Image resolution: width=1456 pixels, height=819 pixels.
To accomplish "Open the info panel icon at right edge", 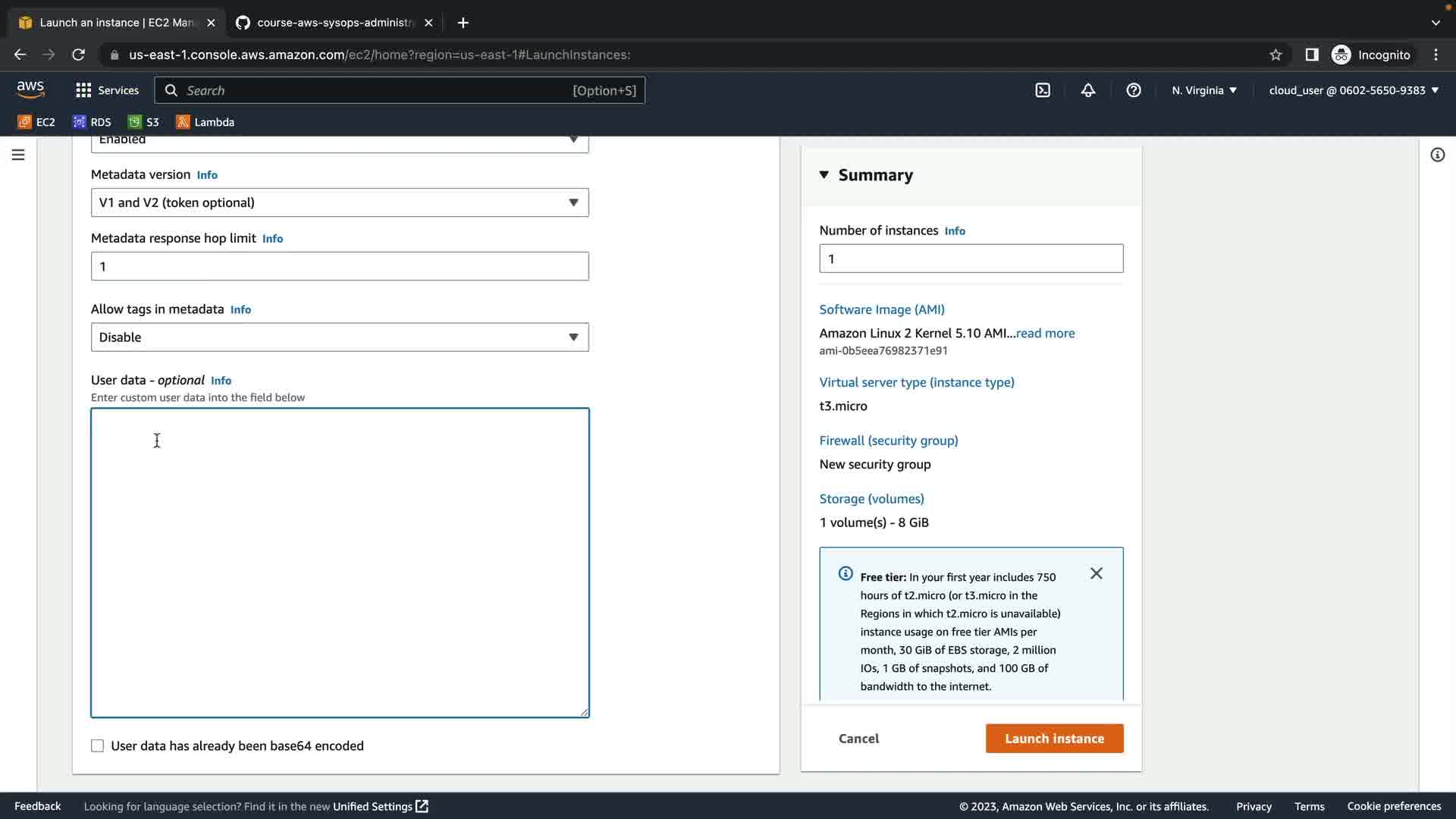I will 1437,155.
